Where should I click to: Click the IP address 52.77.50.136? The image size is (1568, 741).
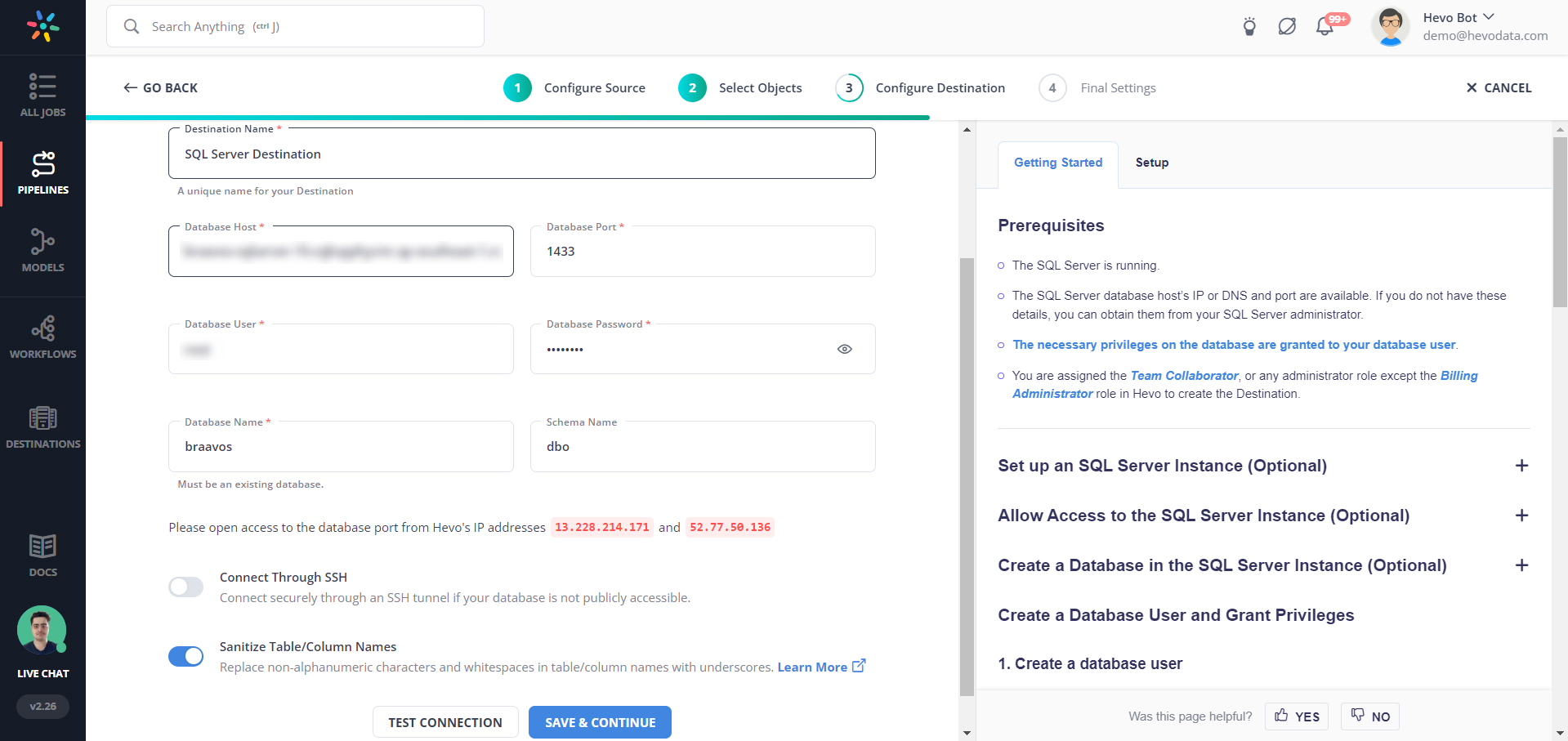(730, 527)
